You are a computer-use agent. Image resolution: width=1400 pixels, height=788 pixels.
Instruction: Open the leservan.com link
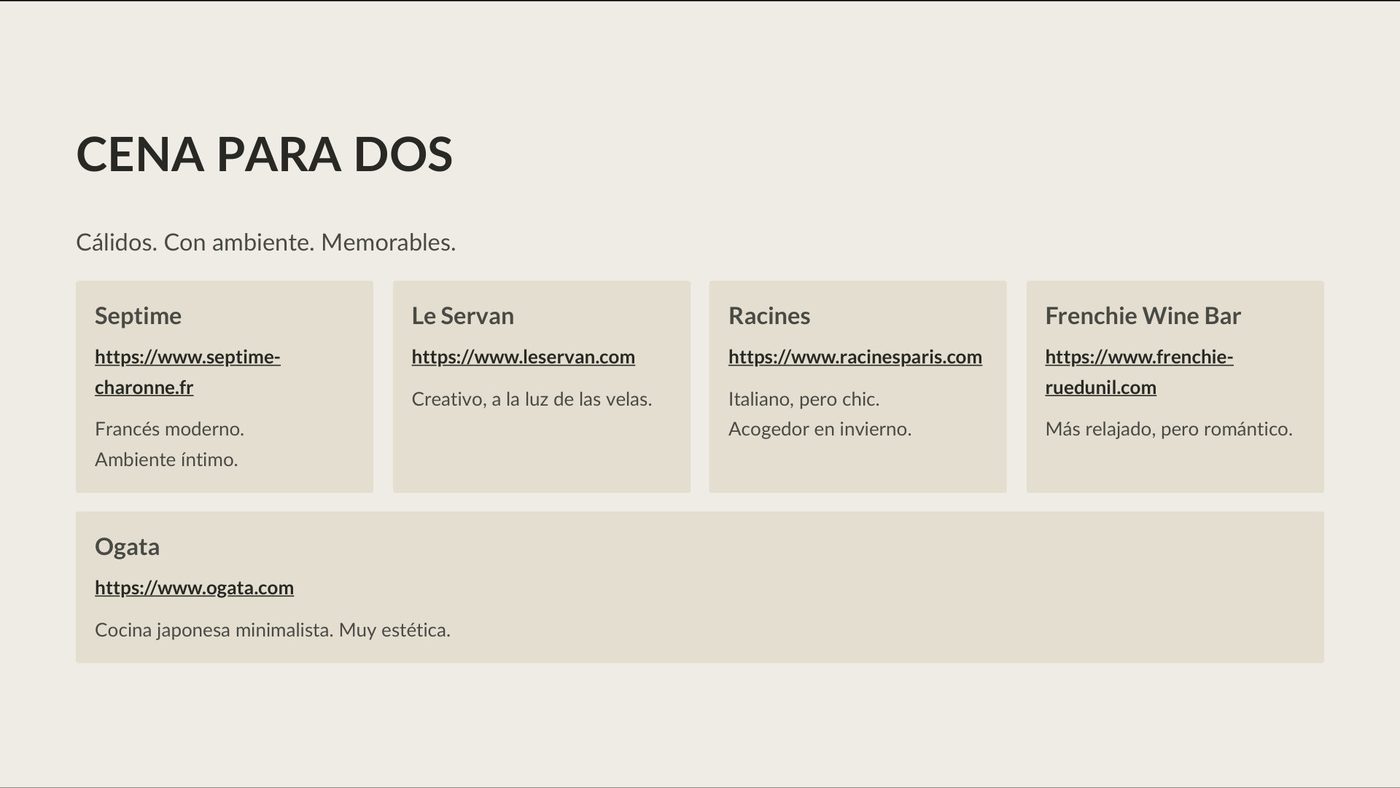pos(523,357)
